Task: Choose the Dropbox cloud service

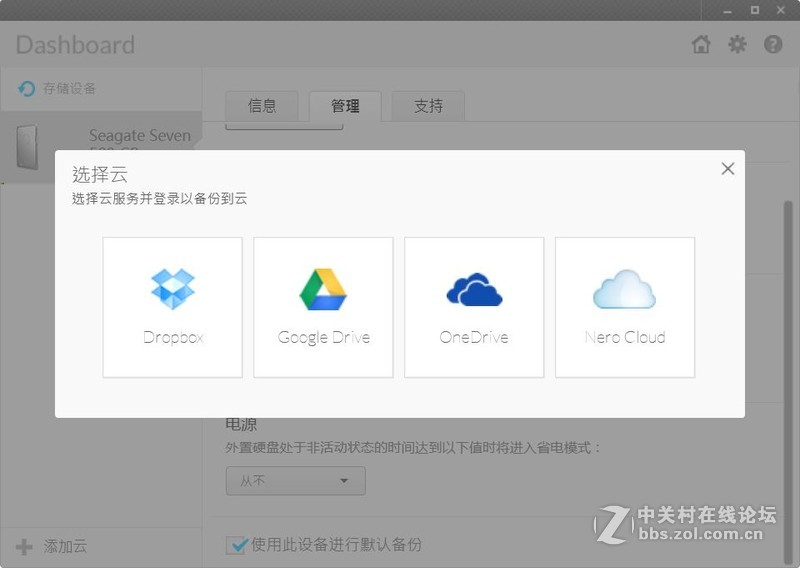Action: [x=172, y=307]
